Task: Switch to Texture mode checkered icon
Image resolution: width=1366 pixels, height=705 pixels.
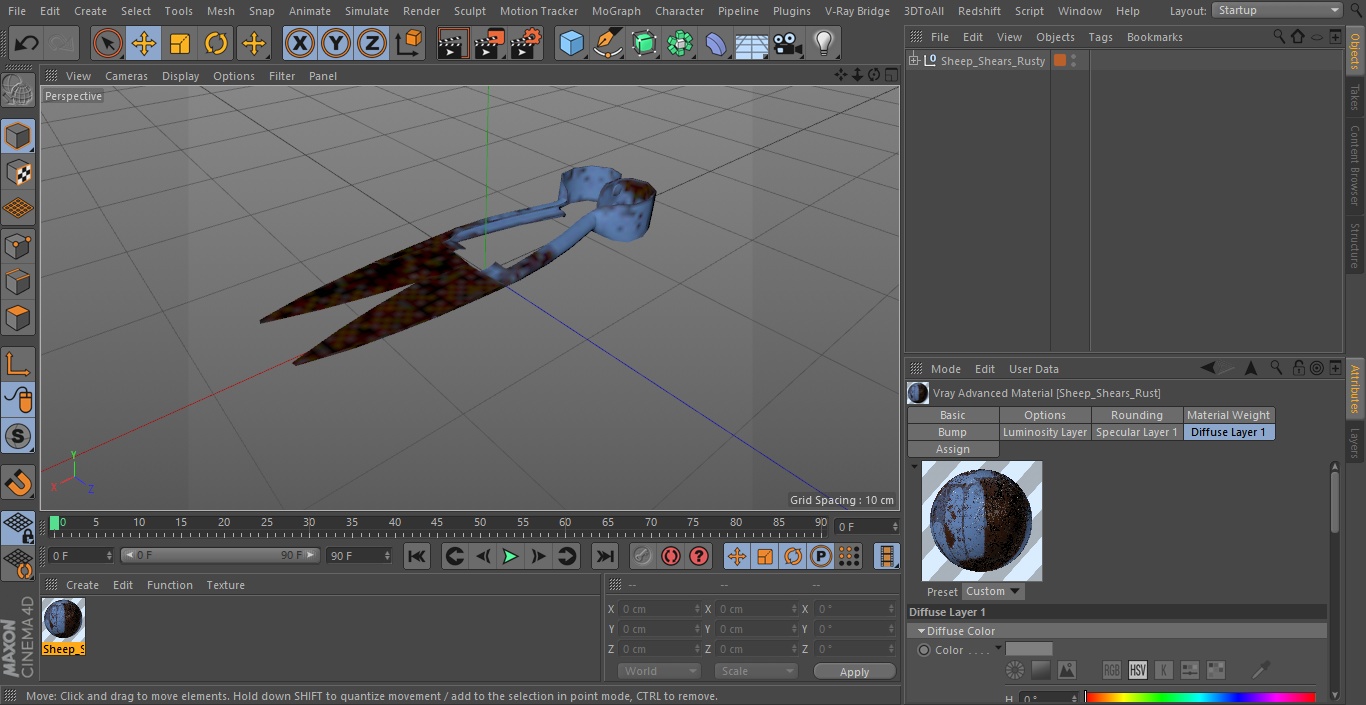Action: 18,172
